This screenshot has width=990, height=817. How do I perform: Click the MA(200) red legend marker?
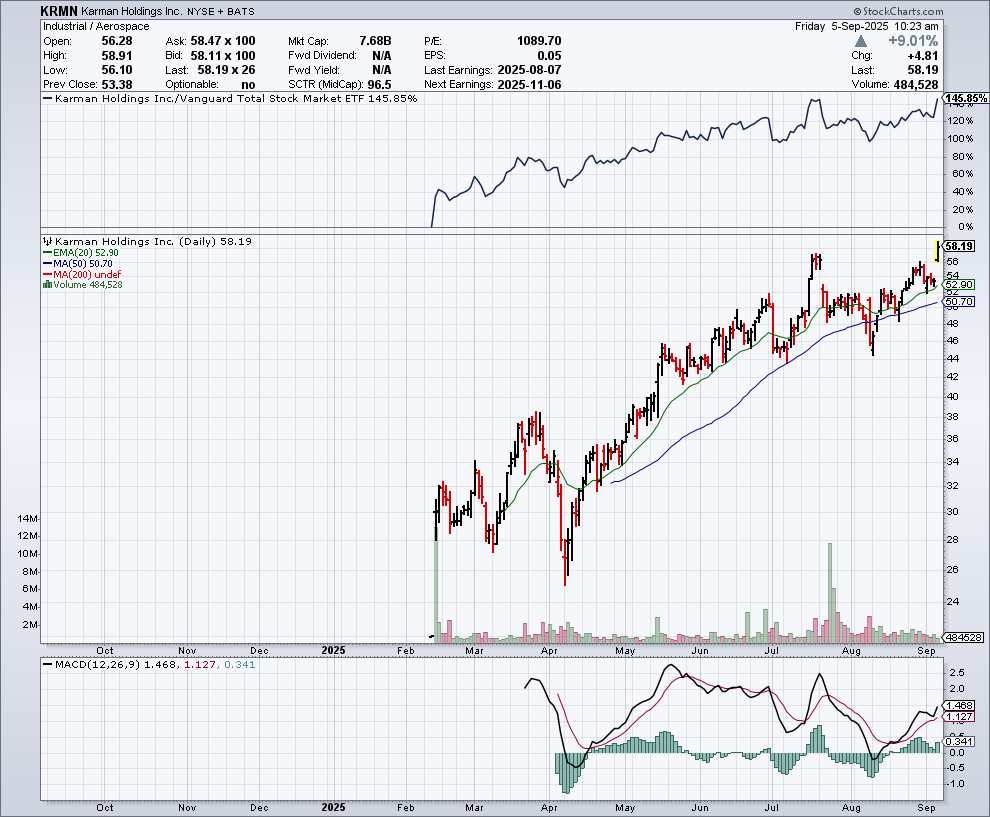pos(47,274)
